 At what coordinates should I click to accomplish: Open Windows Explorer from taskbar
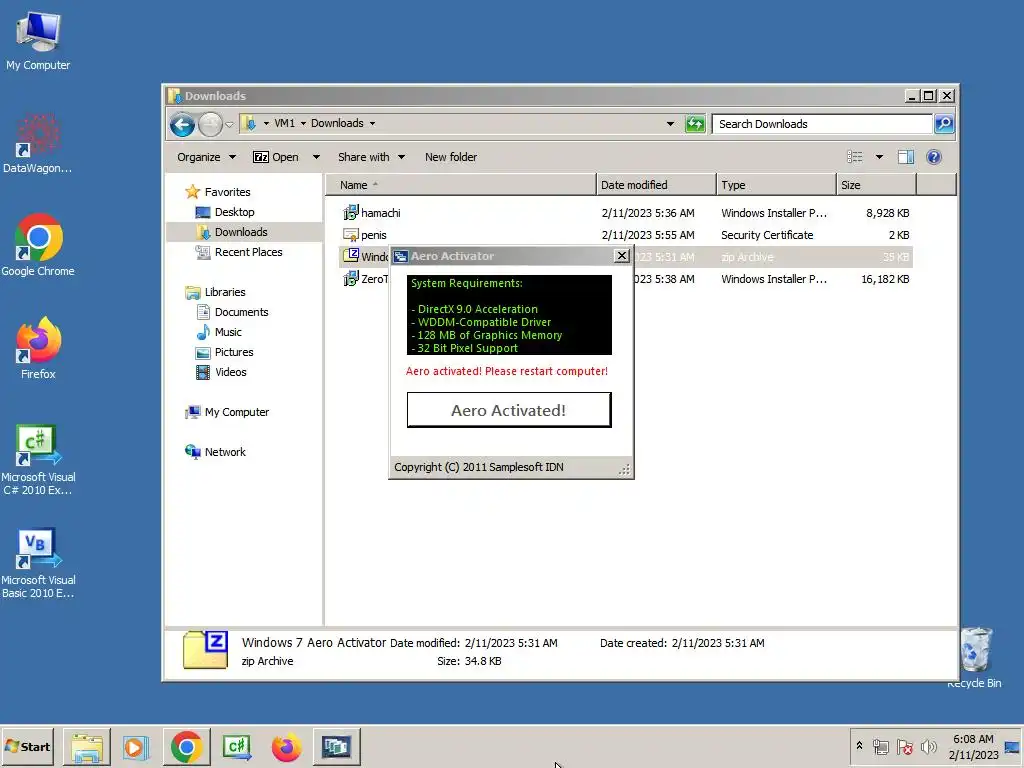pyautogui.click(x=87, y=746)
